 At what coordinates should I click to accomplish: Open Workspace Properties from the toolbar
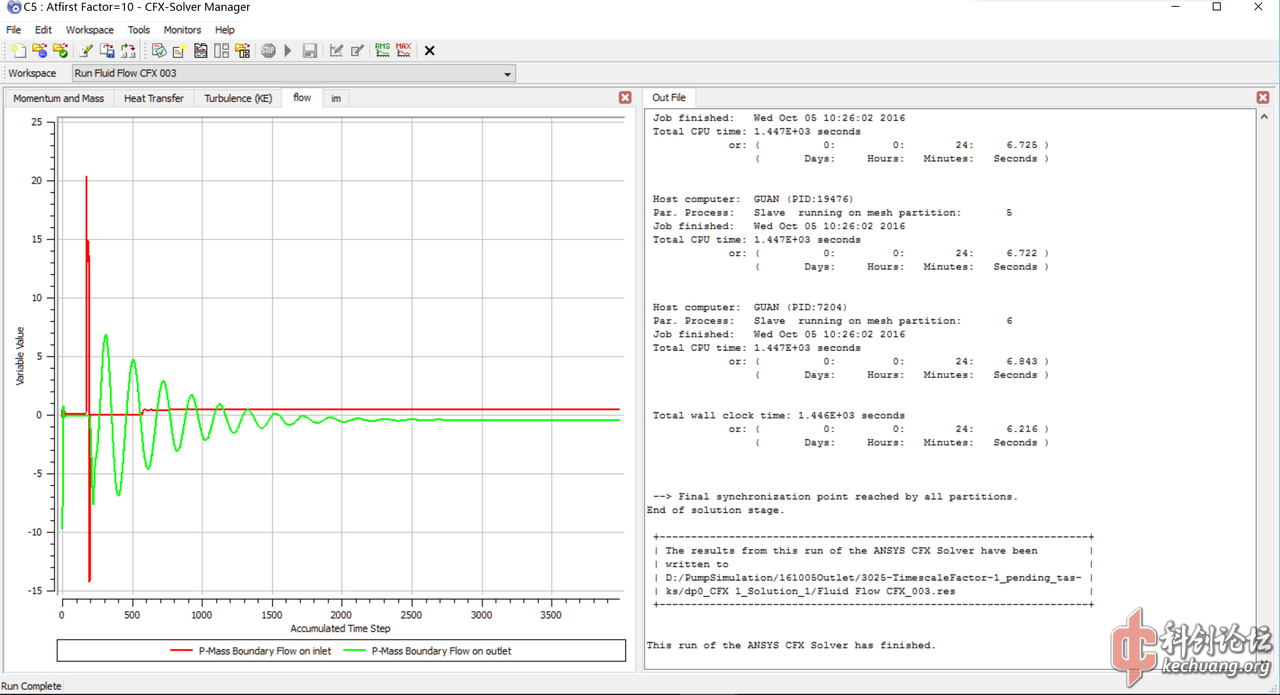[x=159, y=51]
